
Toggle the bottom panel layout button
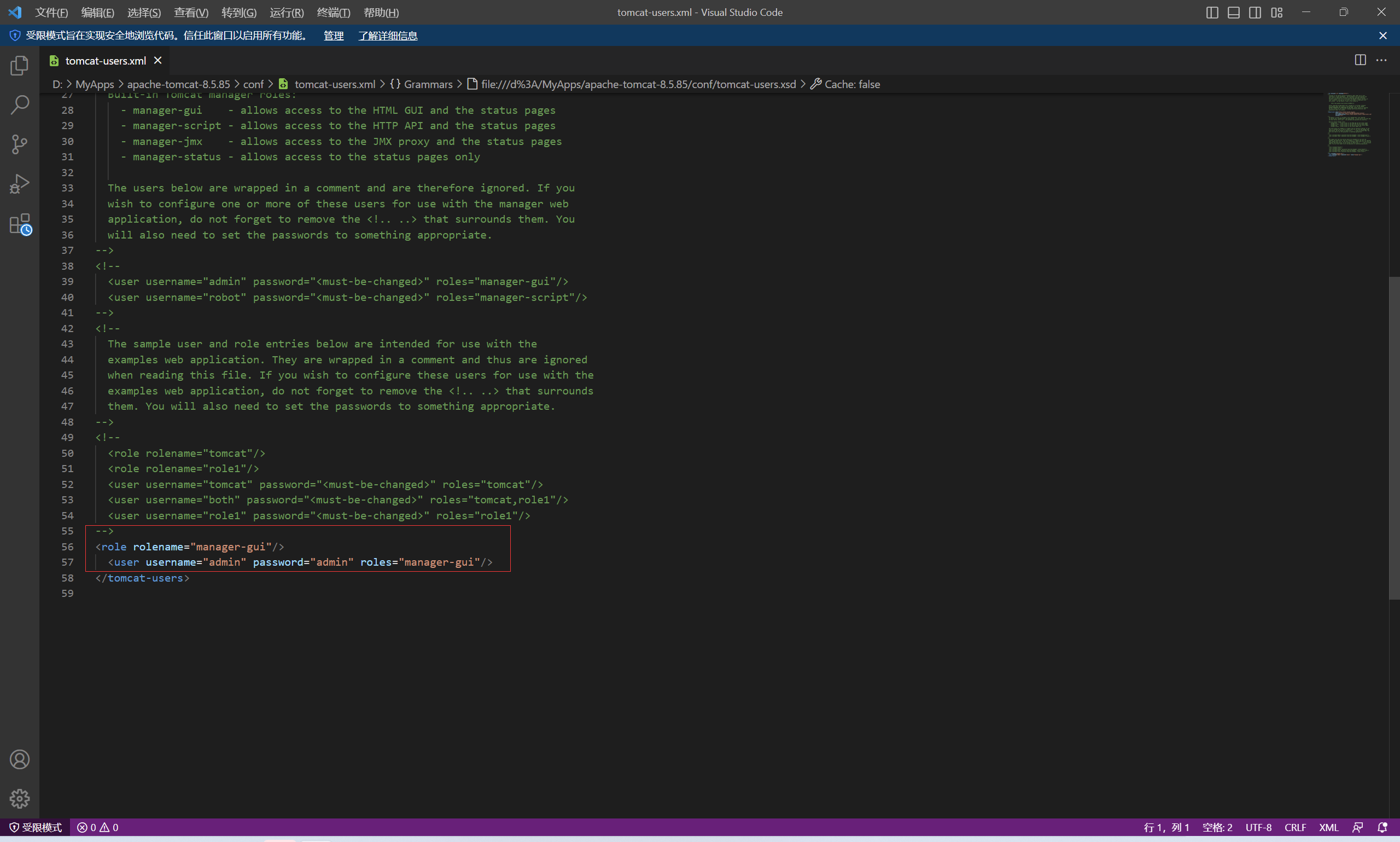[1233, 13]
